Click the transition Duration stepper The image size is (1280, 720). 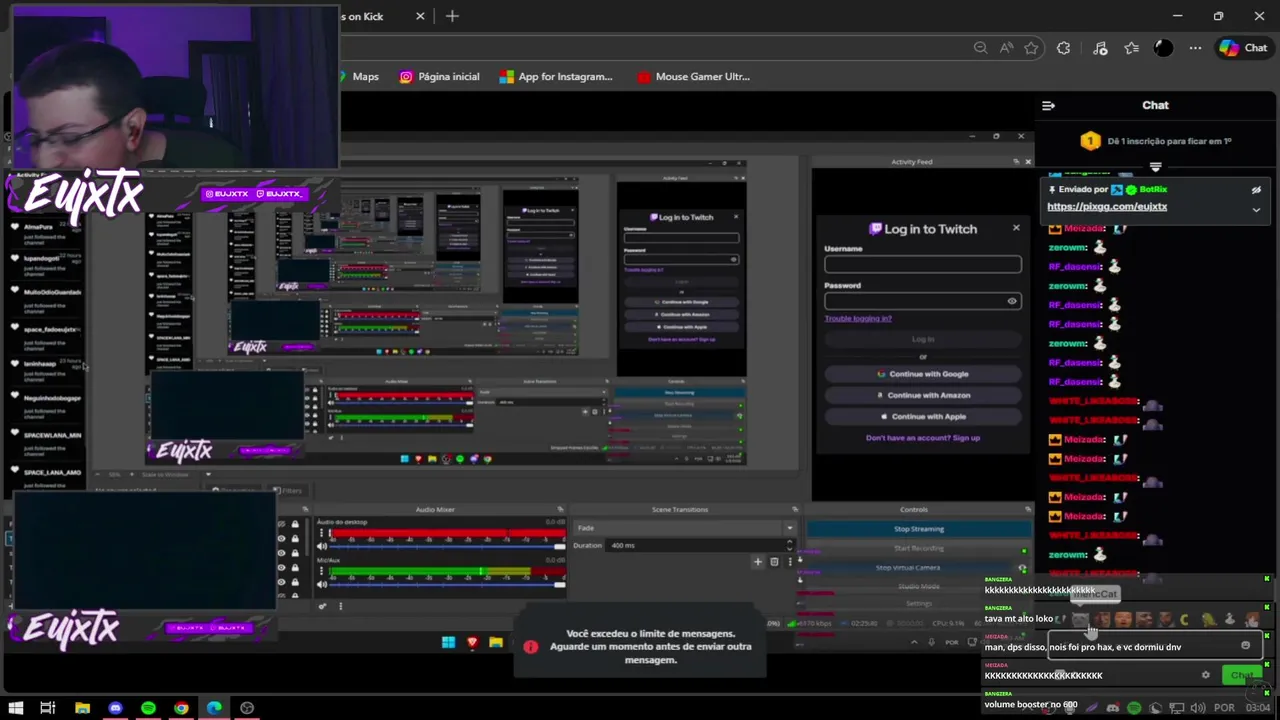[x=790, y=545]
